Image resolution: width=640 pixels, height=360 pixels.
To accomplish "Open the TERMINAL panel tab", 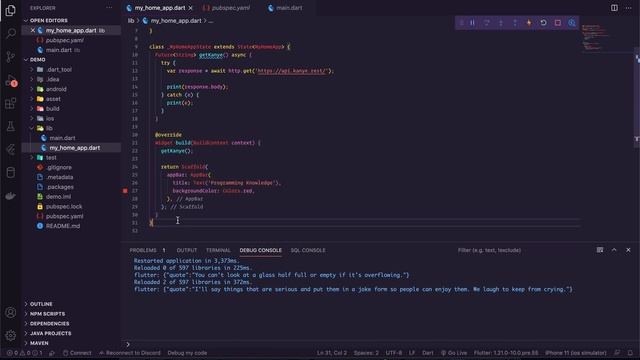I will coord(218,250).
